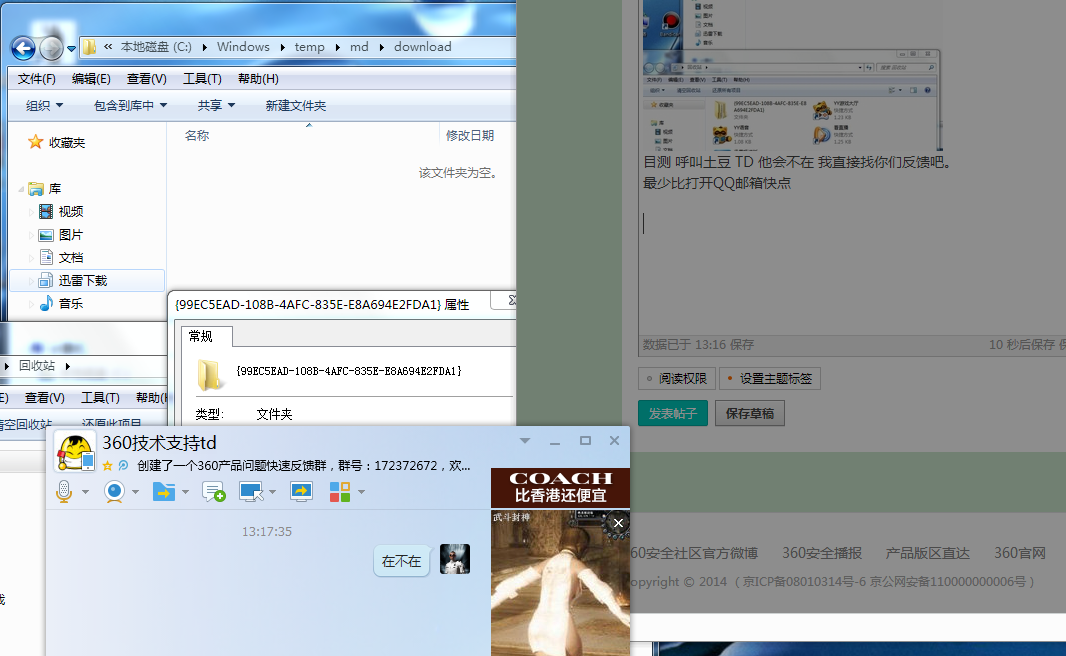Click folder name field in properties dialog
1066x656 pixels.
coord(349,371)
